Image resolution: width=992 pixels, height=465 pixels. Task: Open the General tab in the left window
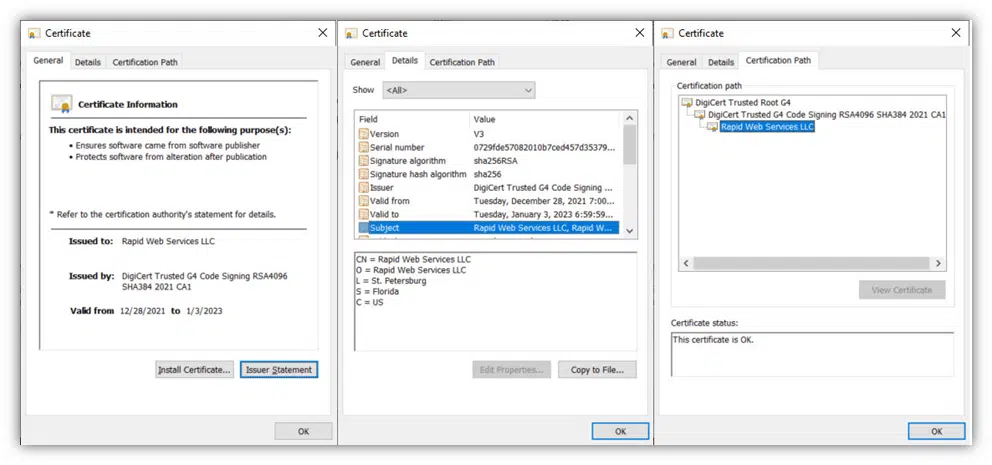(48, 61)
